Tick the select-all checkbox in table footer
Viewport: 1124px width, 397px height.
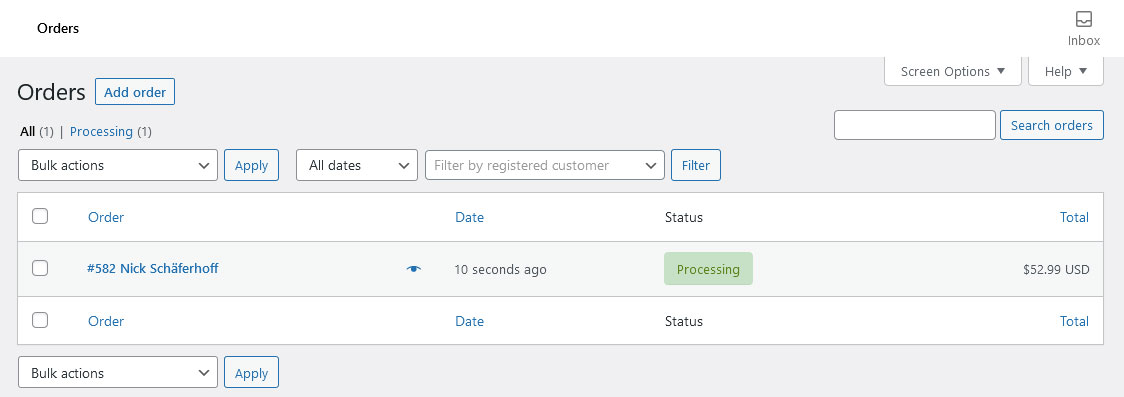pos(40,320)
